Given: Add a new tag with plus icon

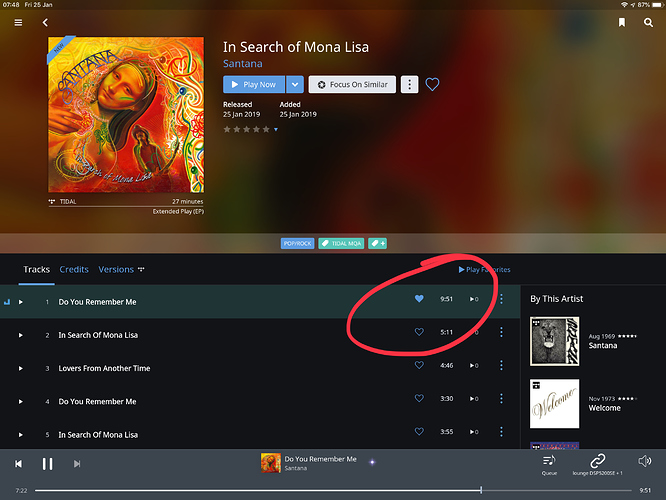Looking at the screenshot, I should click(x=377, y=243).
